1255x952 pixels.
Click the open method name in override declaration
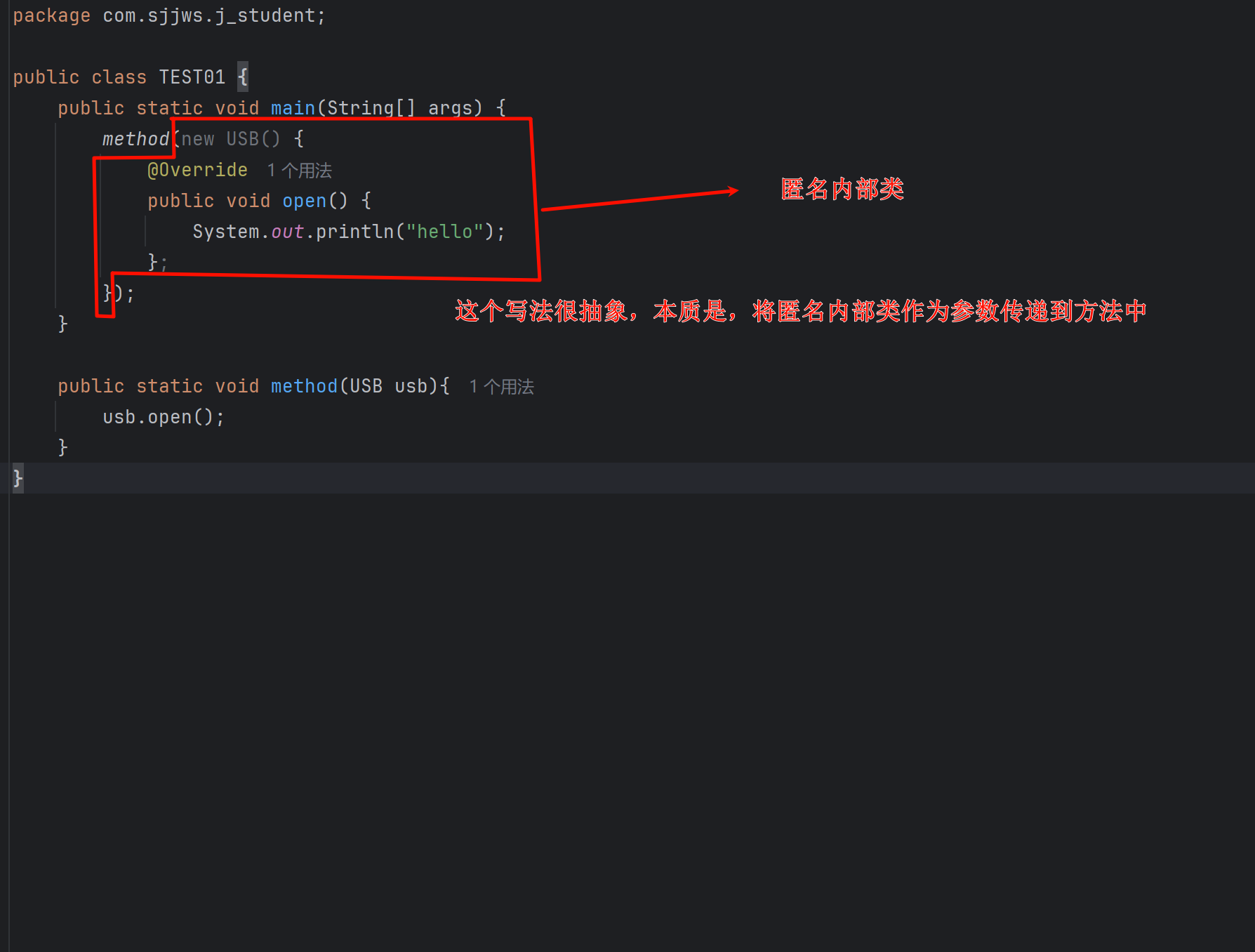pos(304,201)
